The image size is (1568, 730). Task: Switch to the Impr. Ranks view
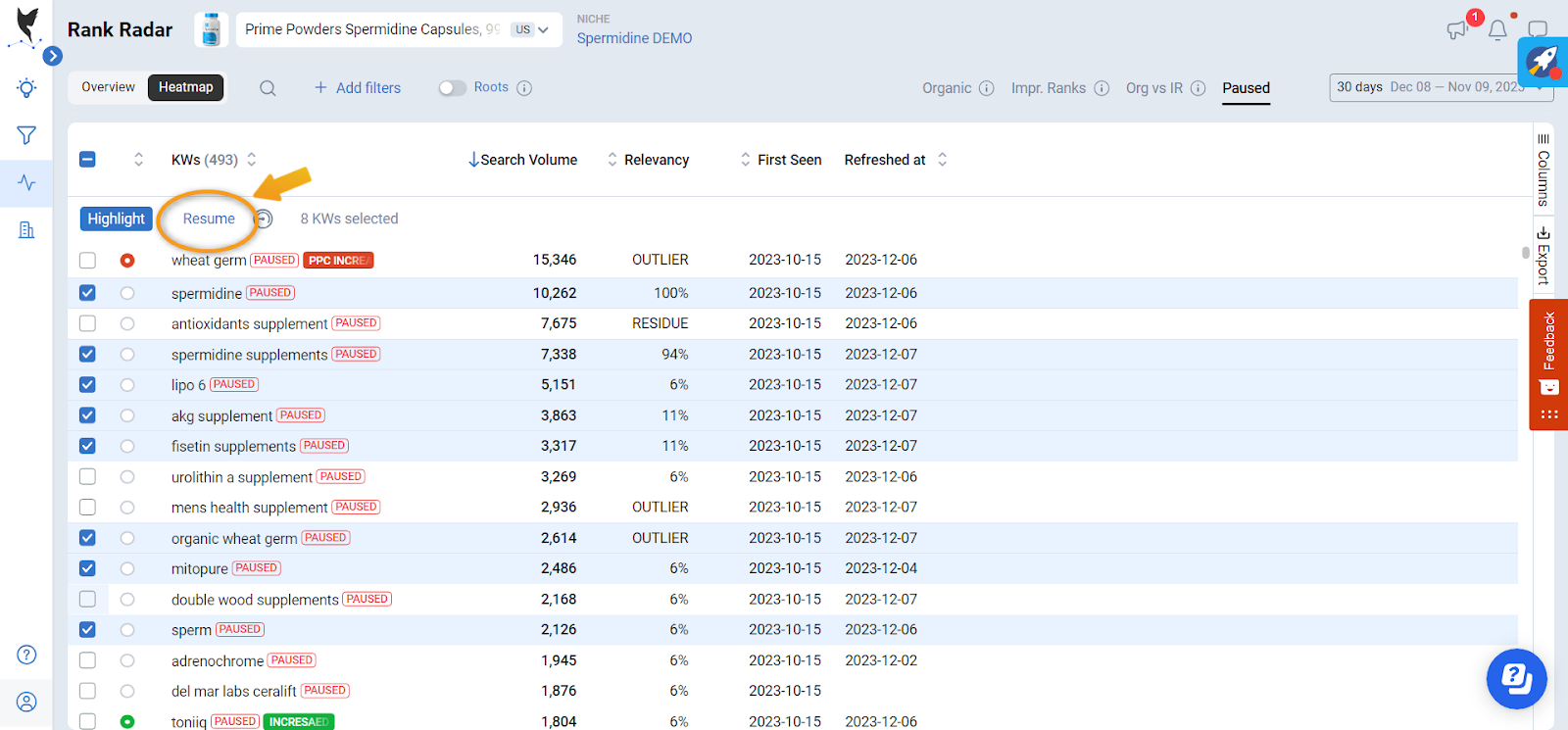coord(1049,88)
